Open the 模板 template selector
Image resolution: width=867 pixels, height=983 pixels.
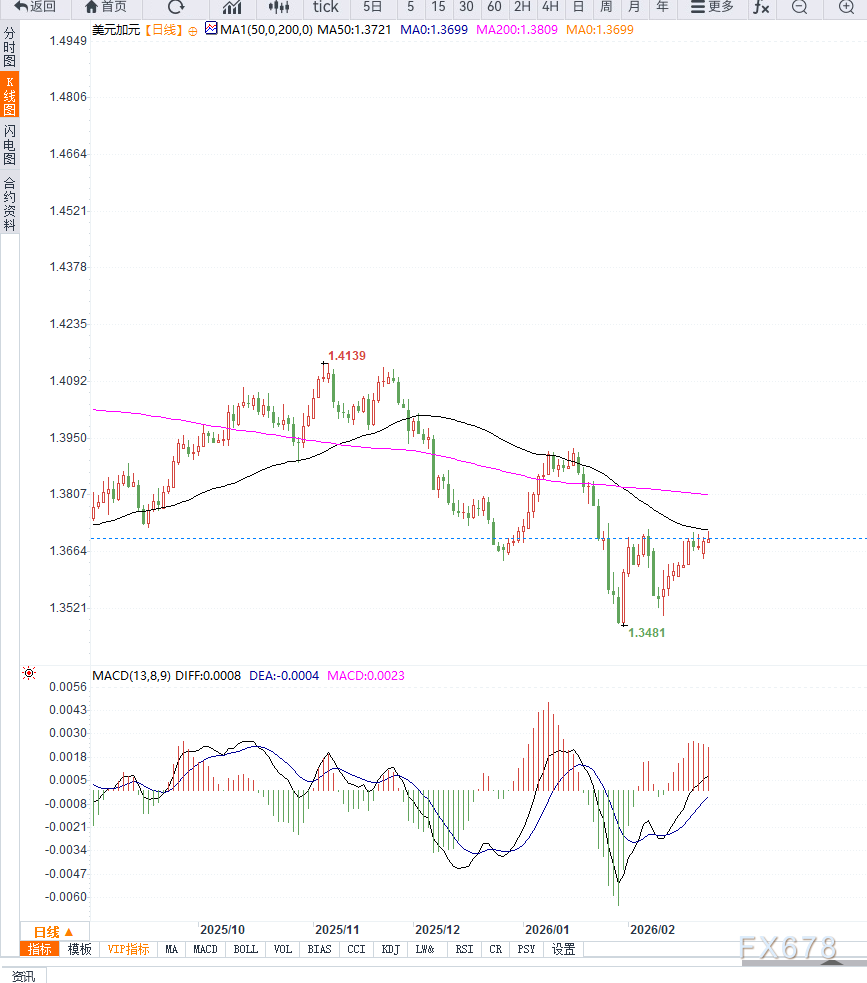pos(79,949)
